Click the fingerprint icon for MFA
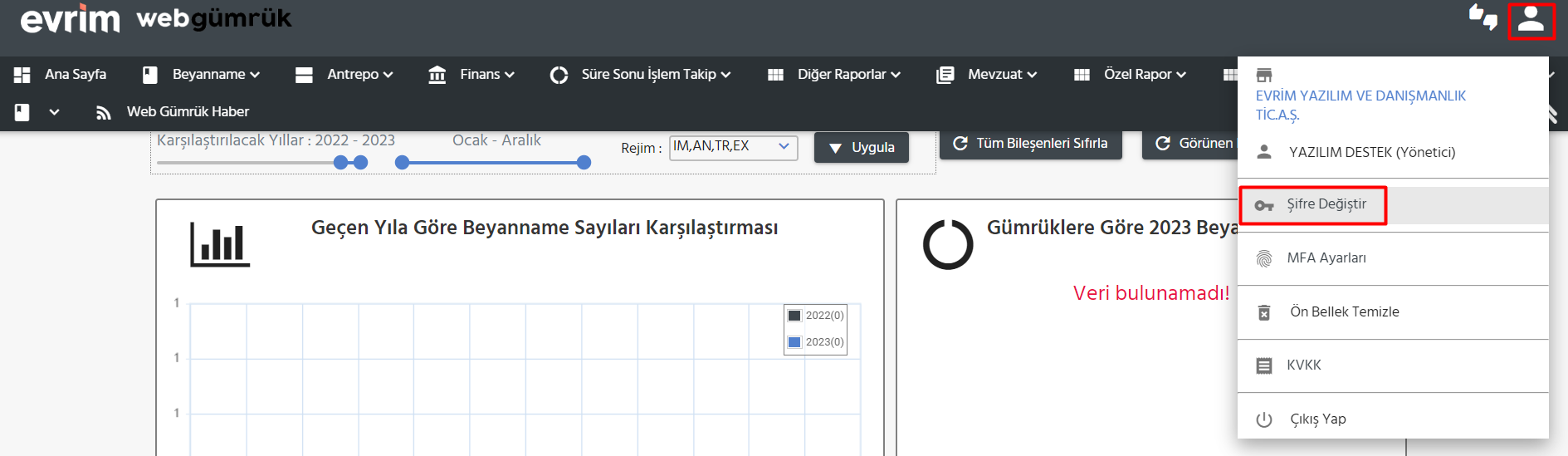 pyautogui.click(x=1264, y=258)
